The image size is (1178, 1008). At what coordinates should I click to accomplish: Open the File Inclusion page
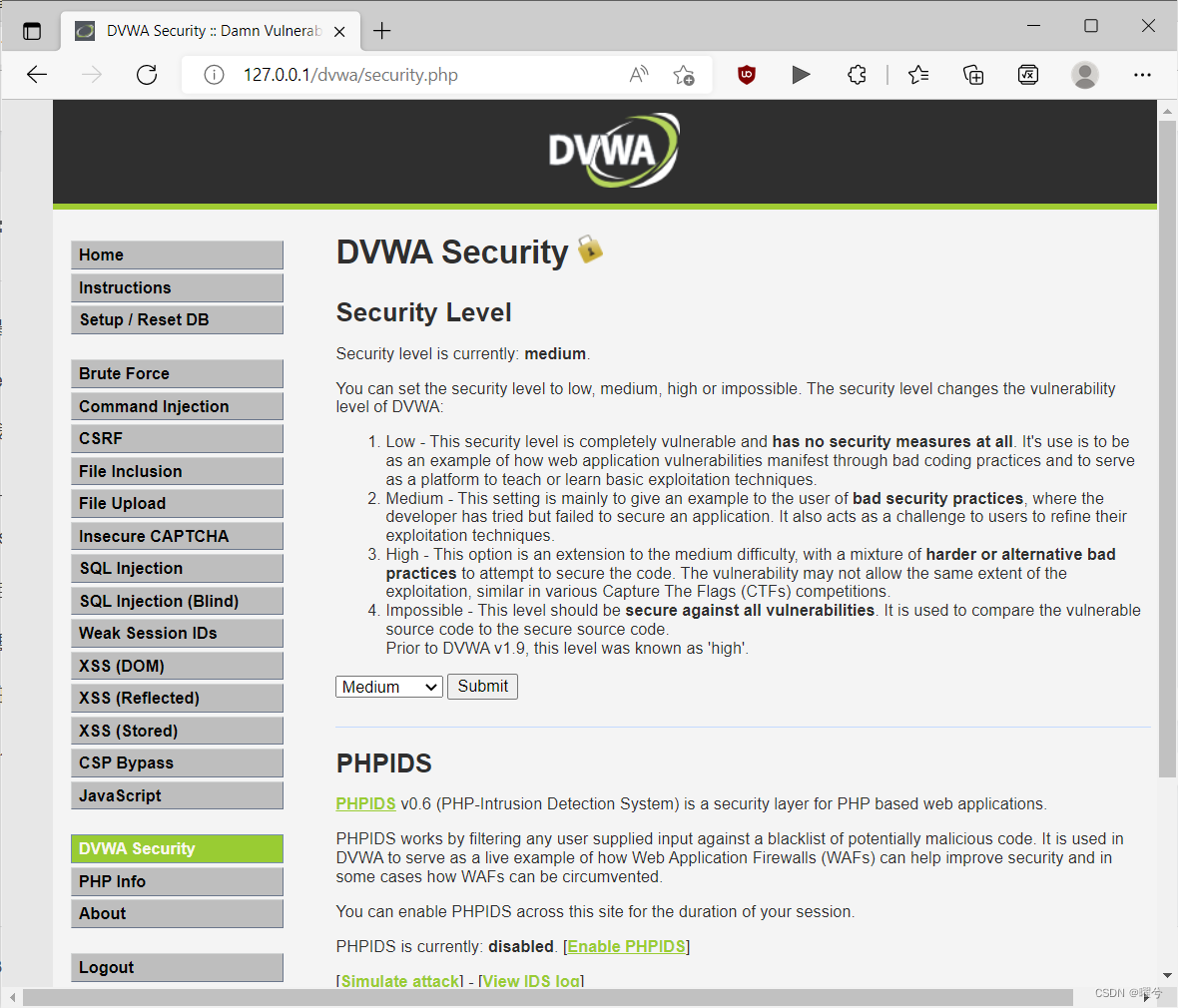pos(178,472)
